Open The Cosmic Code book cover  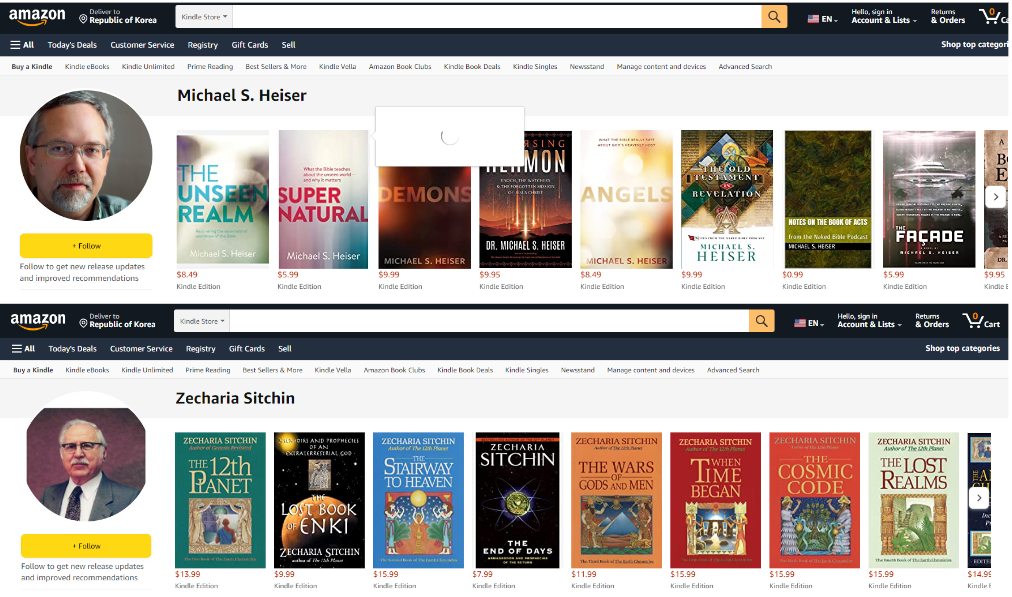[x=815, y=500]
